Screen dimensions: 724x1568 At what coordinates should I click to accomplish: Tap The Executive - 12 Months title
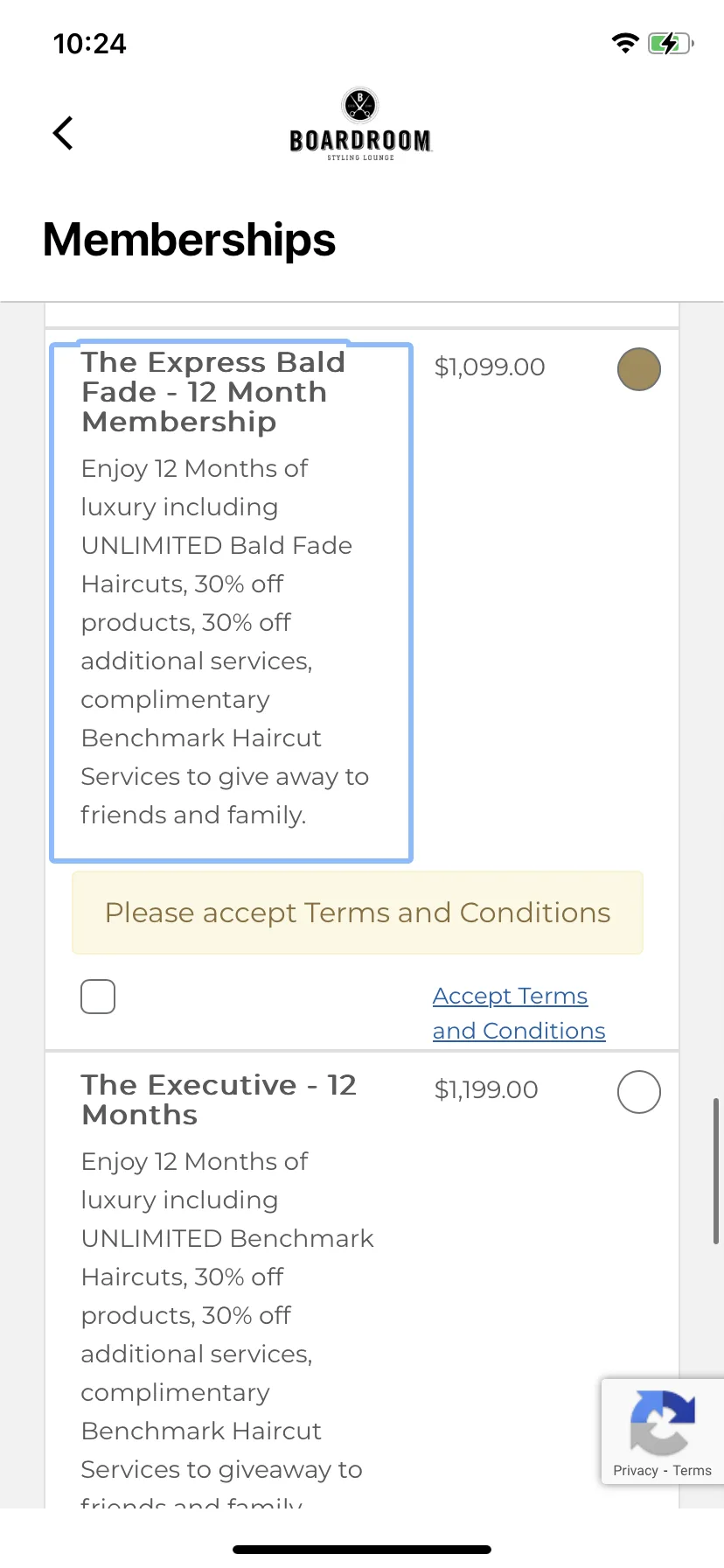point(219,1100)
